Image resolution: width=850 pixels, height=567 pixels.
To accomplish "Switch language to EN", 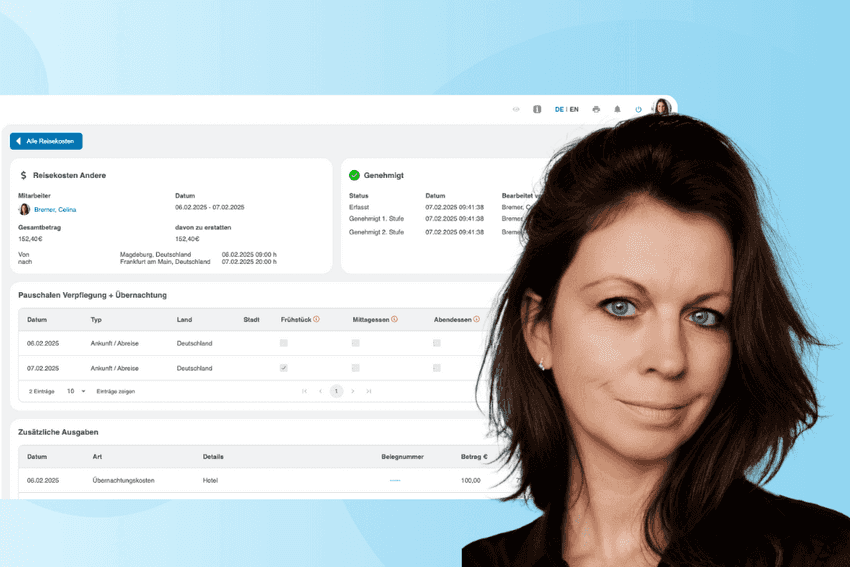I will pyautogui.click(x=574, y=109).
